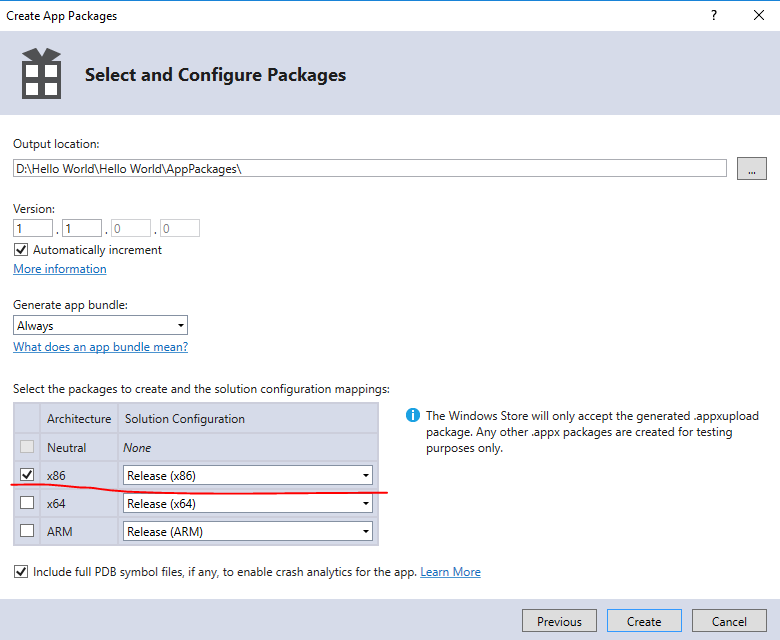Check the ARM architecture checkbox
The image size is (780, 640).
tap(28, 531)
